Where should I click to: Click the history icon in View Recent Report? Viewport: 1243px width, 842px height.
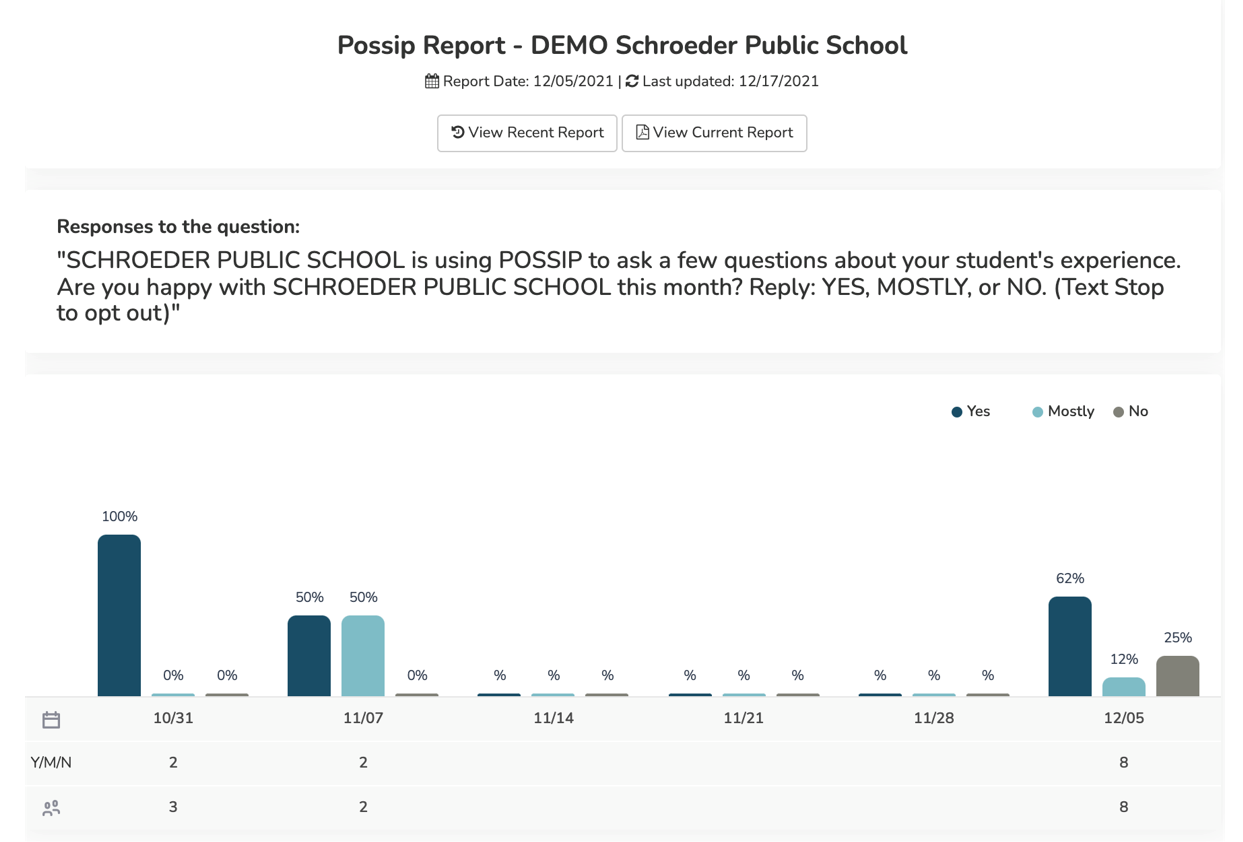coord(457,132)
